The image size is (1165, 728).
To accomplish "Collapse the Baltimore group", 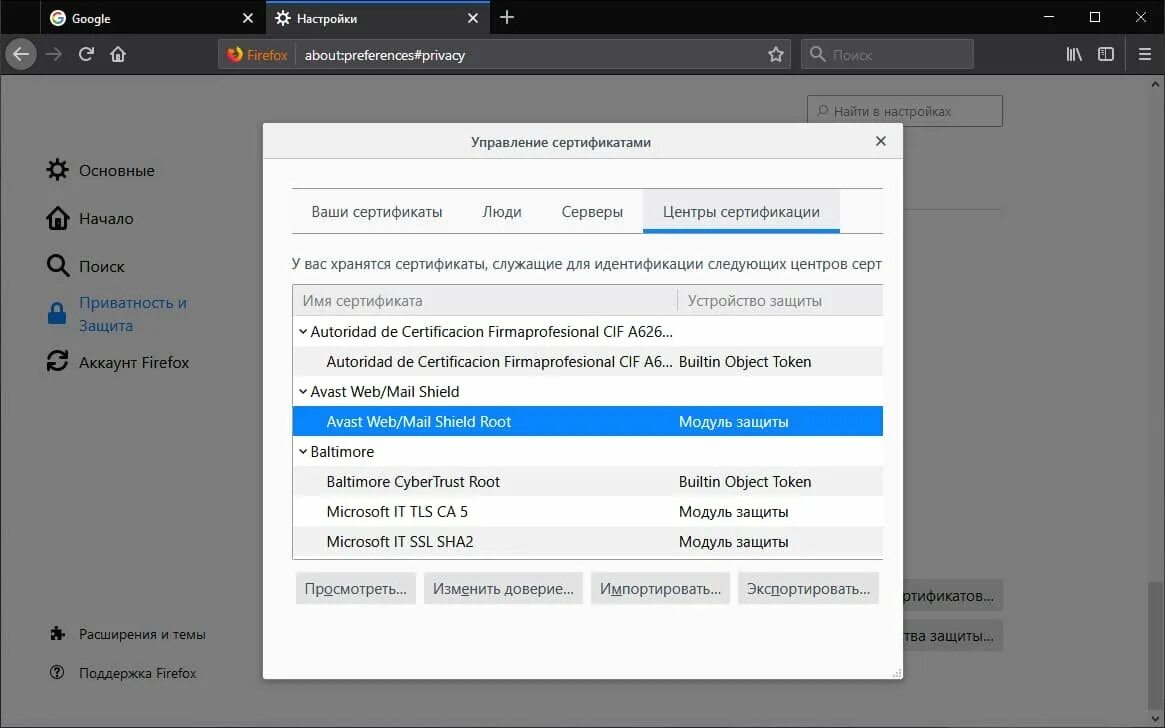I will (302, 452).
